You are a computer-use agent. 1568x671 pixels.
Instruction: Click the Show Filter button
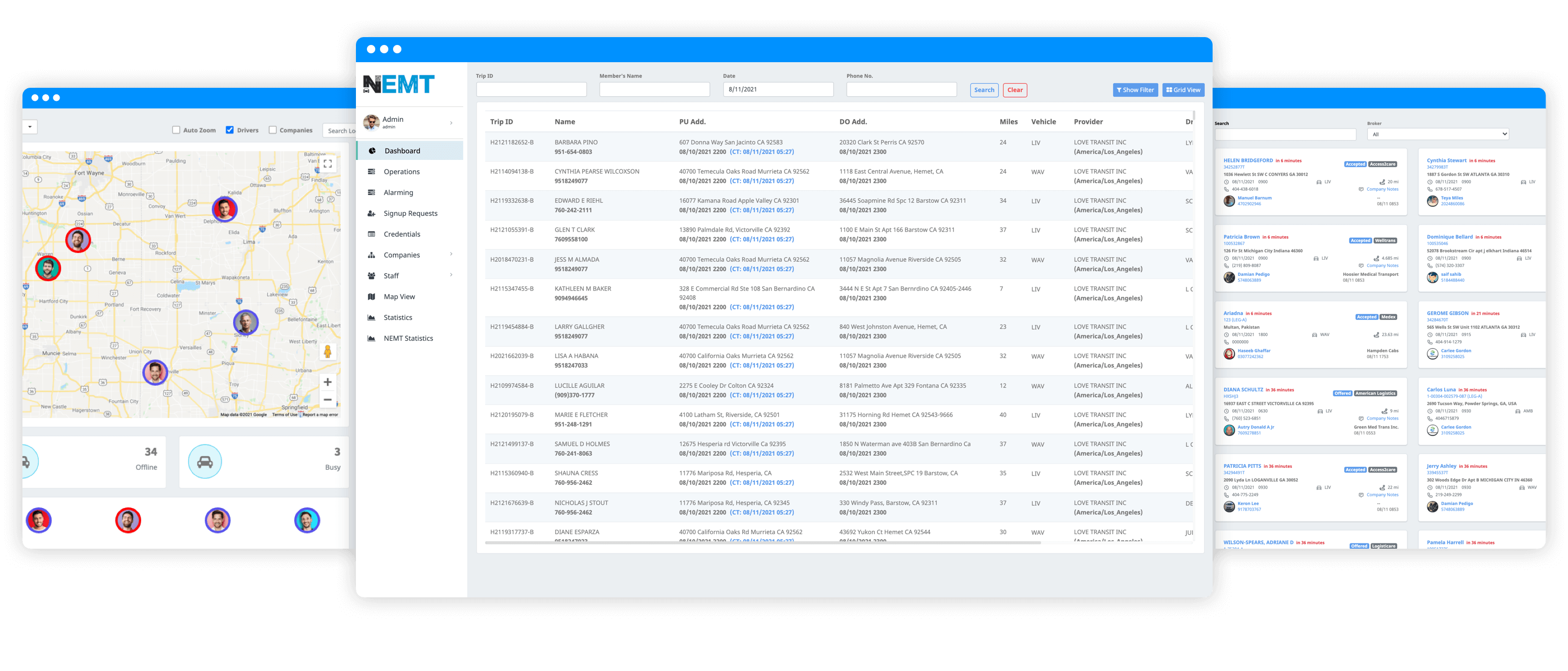[x=1135, y=90]
